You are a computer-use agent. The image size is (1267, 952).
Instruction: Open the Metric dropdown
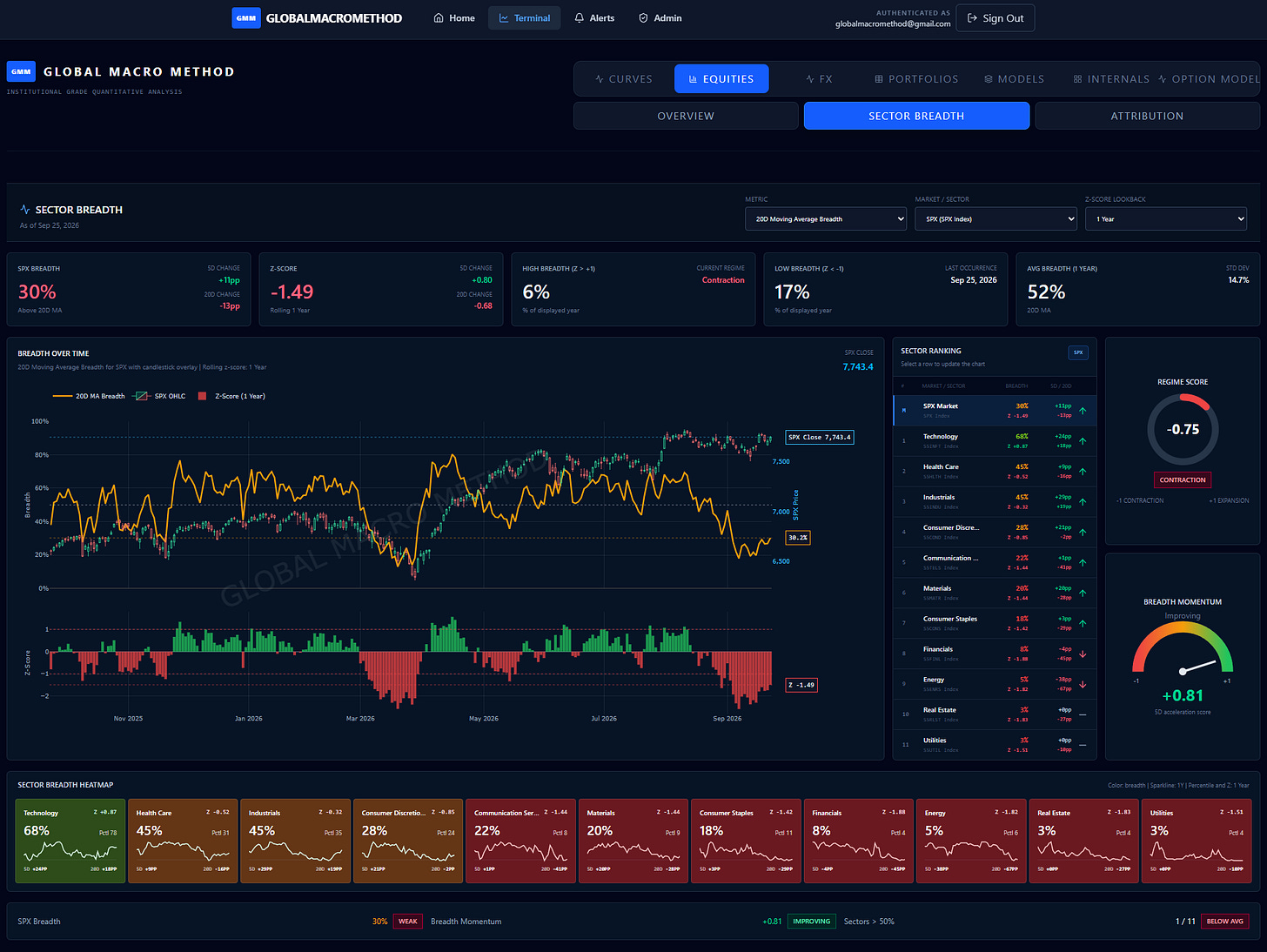coord(826,219)
